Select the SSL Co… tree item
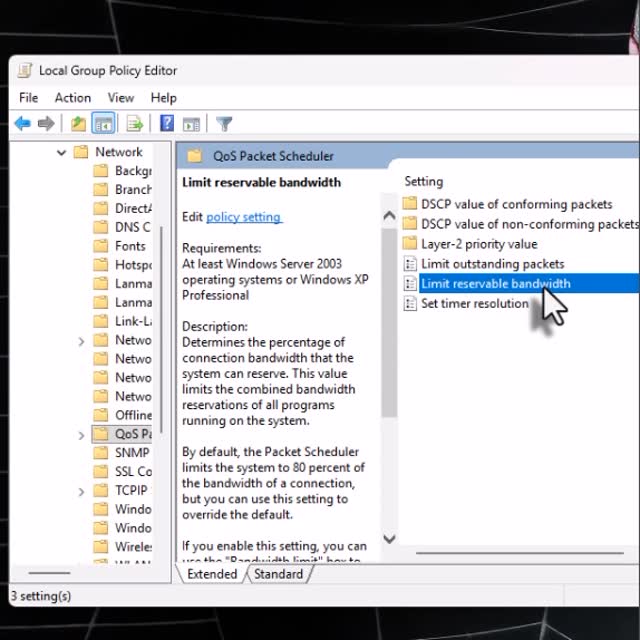640x640 pixels. pos(133,471)
